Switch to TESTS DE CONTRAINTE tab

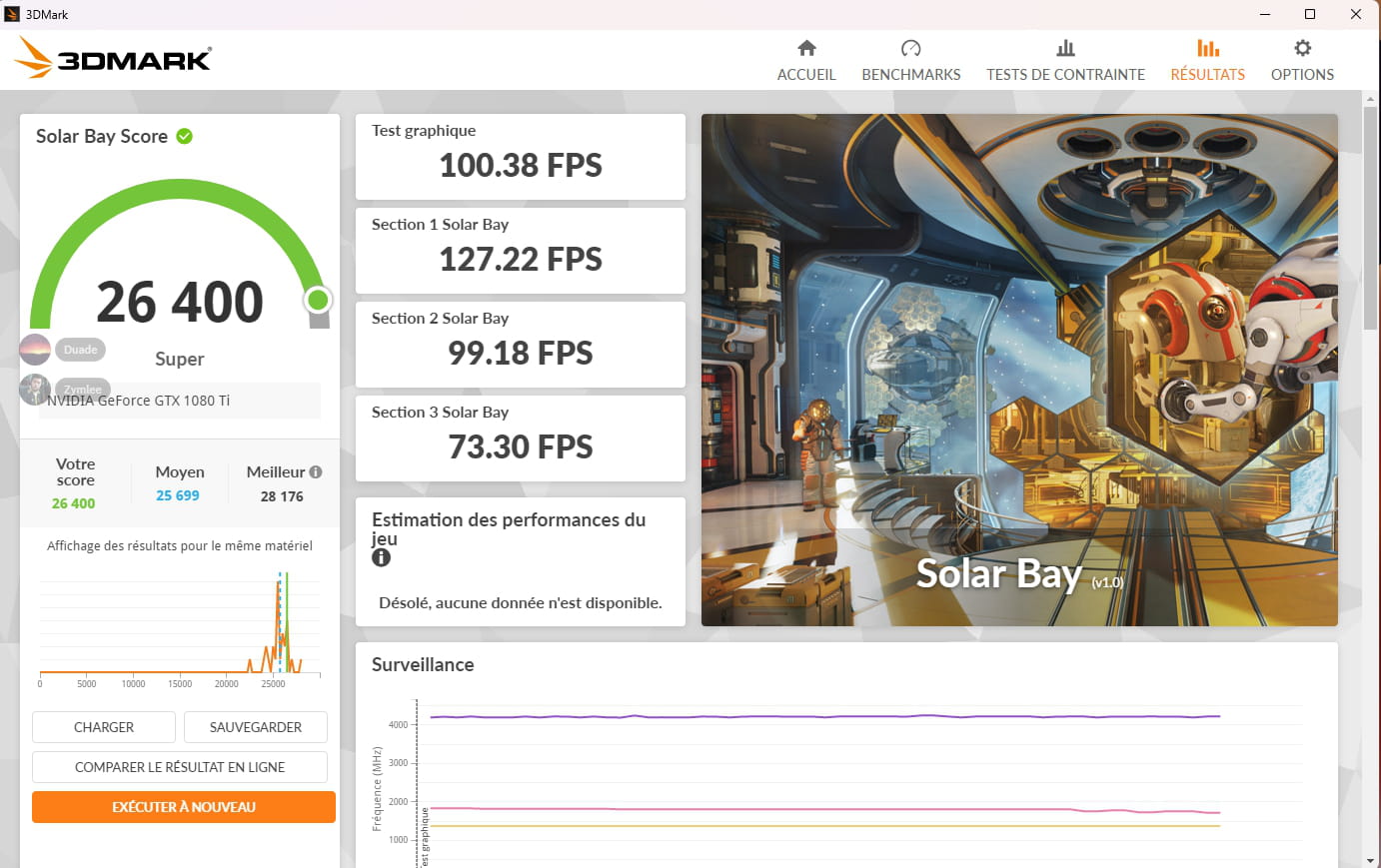pos(1065,60)
